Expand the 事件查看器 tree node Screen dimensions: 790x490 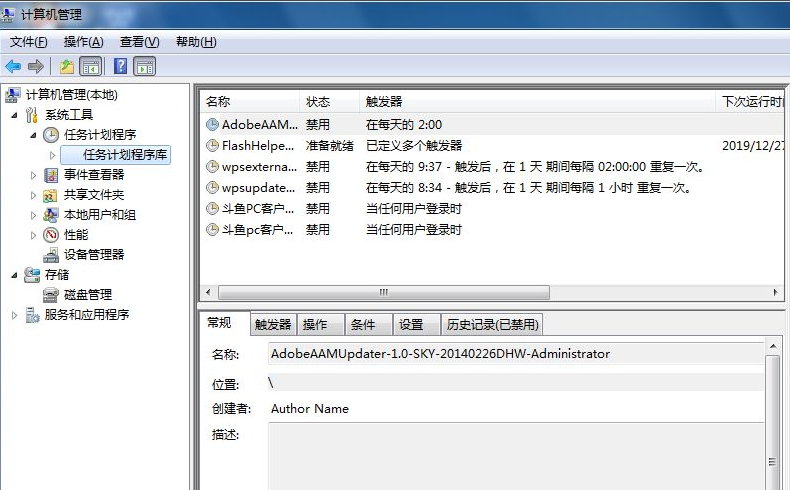pyautogui.click(x=34, y=175)
